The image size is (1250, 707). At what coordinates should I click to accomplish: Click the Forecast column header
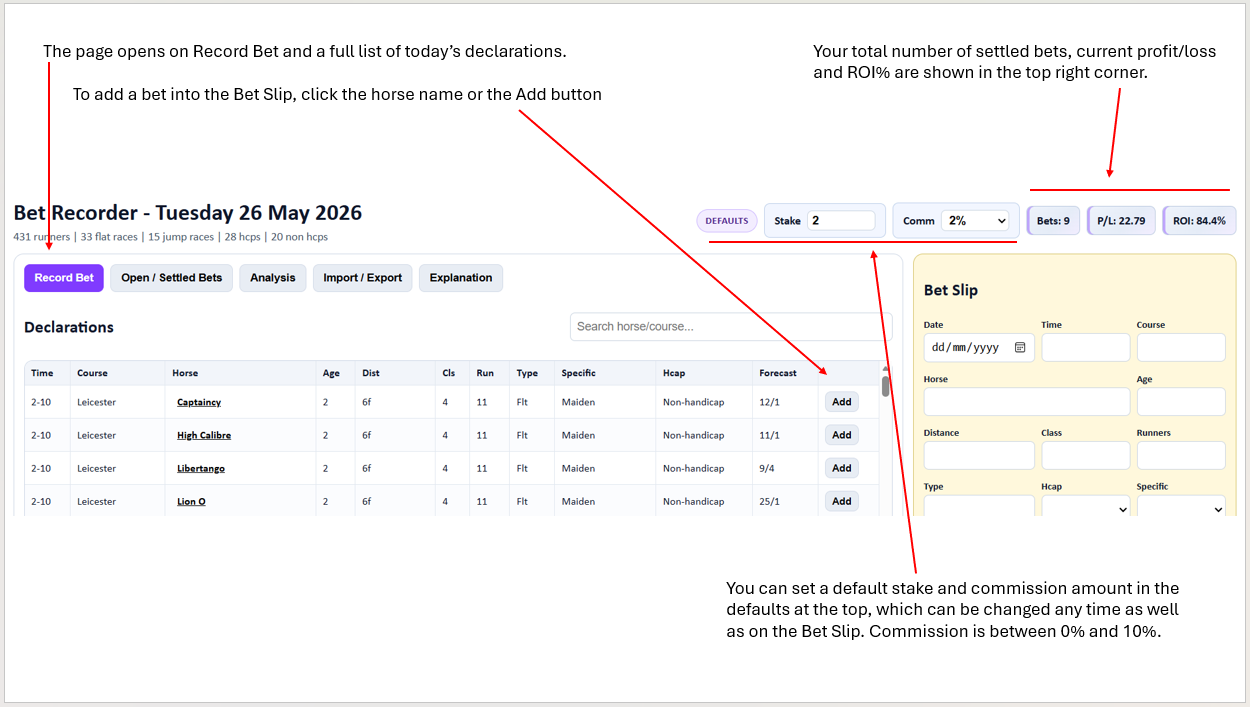coord(778,373)
